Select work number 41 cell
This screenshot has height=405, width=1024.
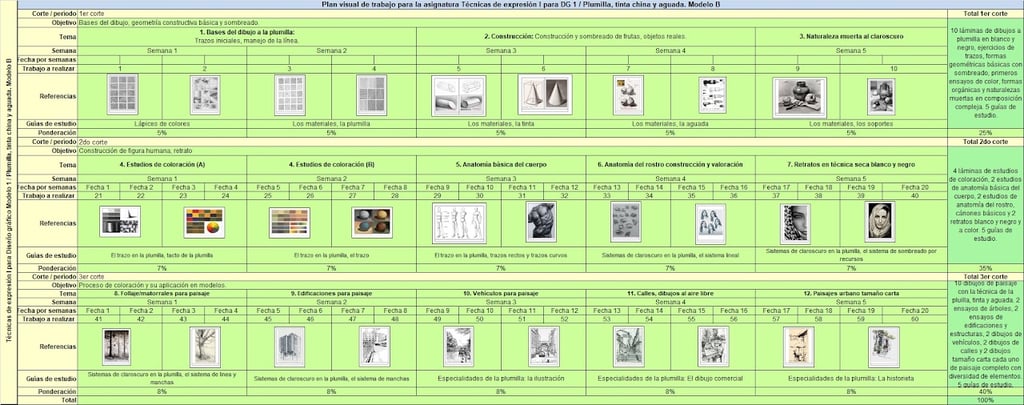[99, 319]
